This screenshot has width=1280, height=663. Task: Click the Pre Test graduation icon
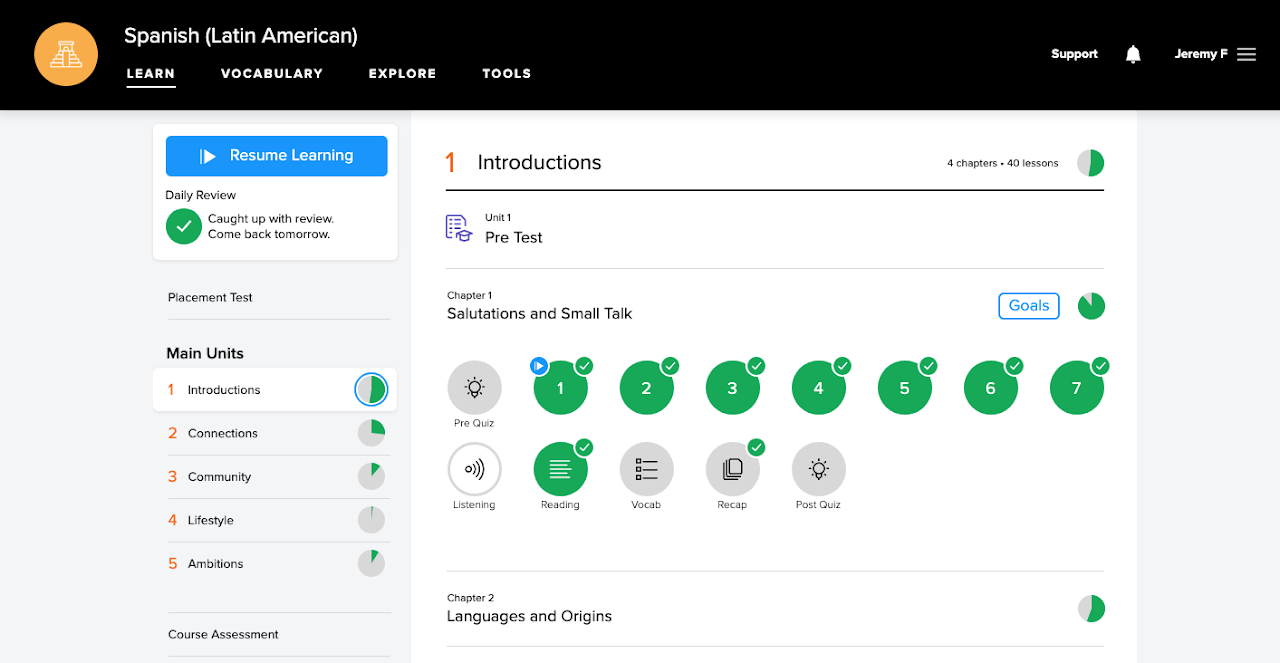[x=459, y=228]
